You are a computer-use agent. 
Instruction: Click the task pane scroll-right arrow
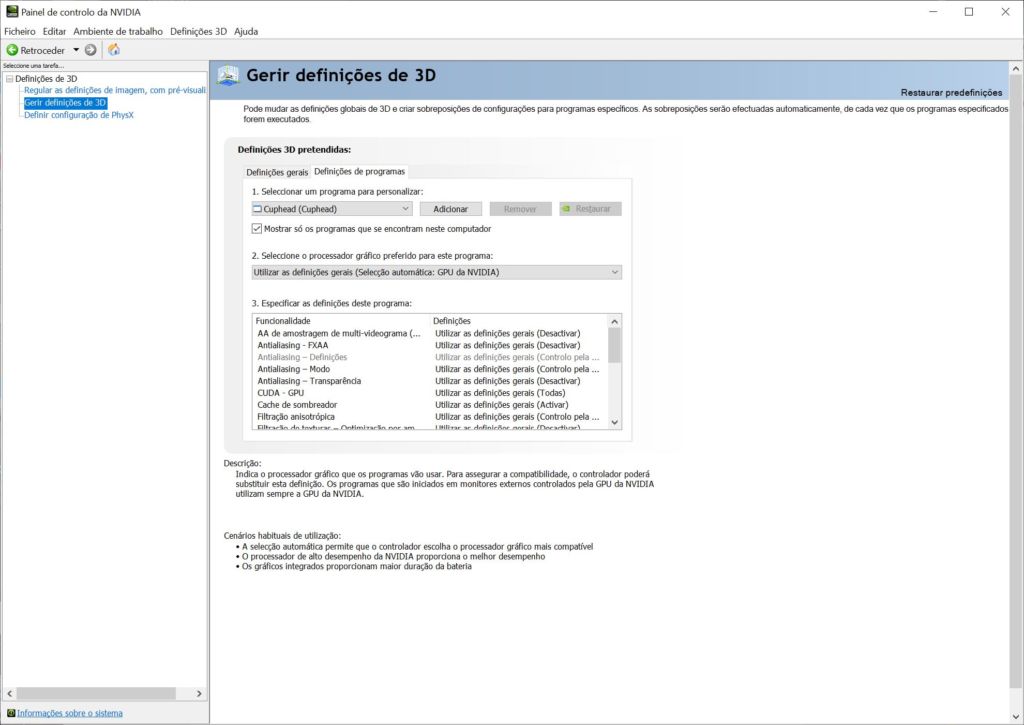pos(199,694)
